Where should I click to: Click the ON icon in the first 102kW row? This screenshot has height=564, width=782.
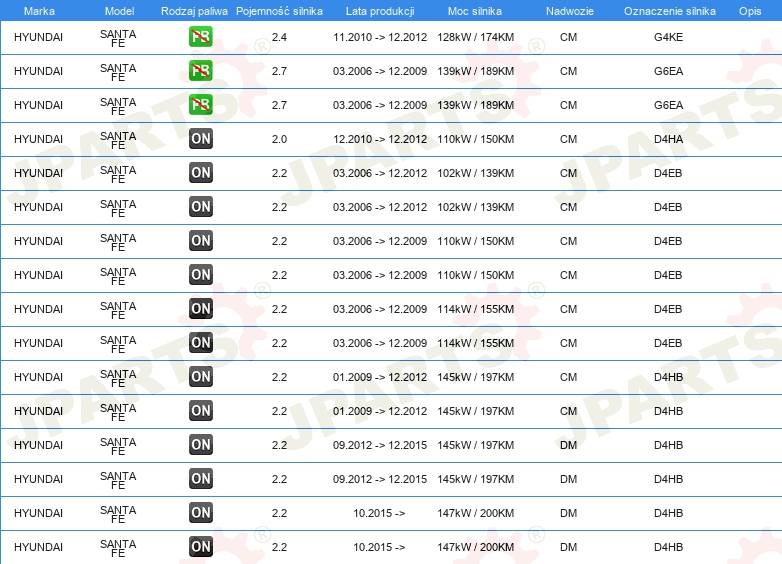click(200, 173)
